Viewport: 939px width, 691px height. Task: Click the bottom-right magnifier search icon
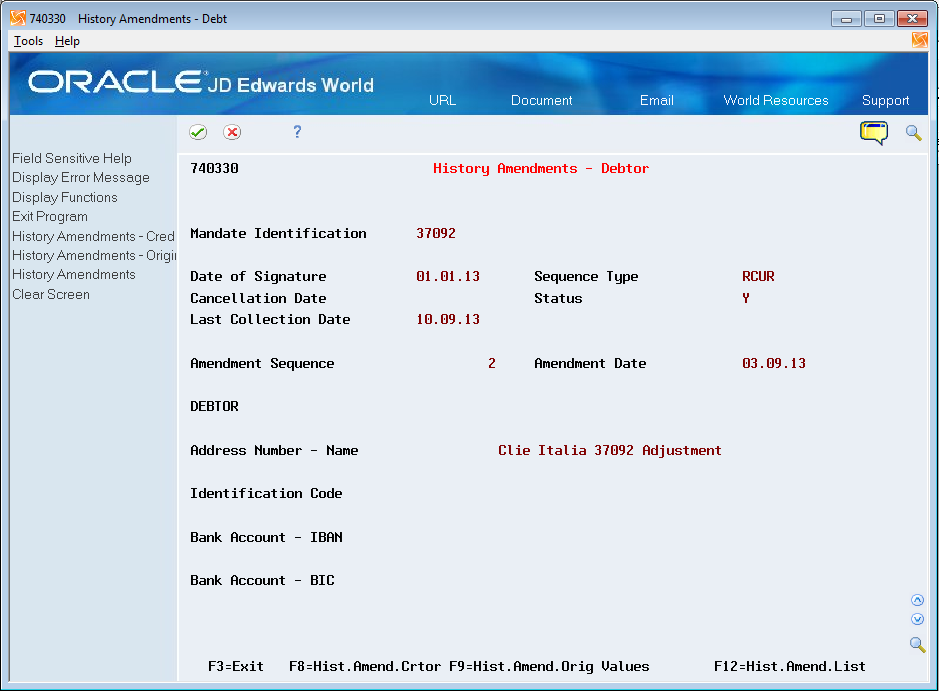[917, 645]
